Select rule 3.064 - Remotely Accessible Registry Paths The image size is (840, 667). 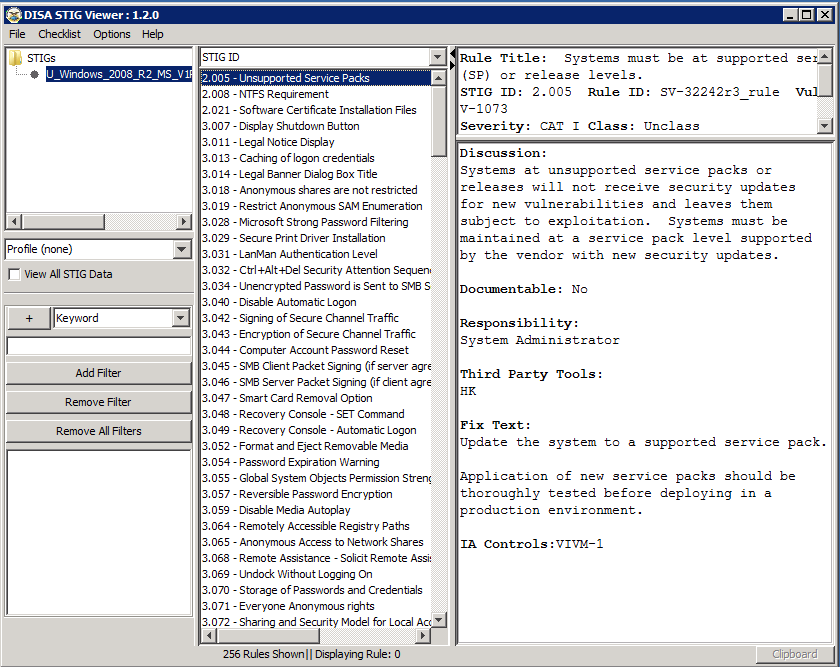[x=316, y=526]
